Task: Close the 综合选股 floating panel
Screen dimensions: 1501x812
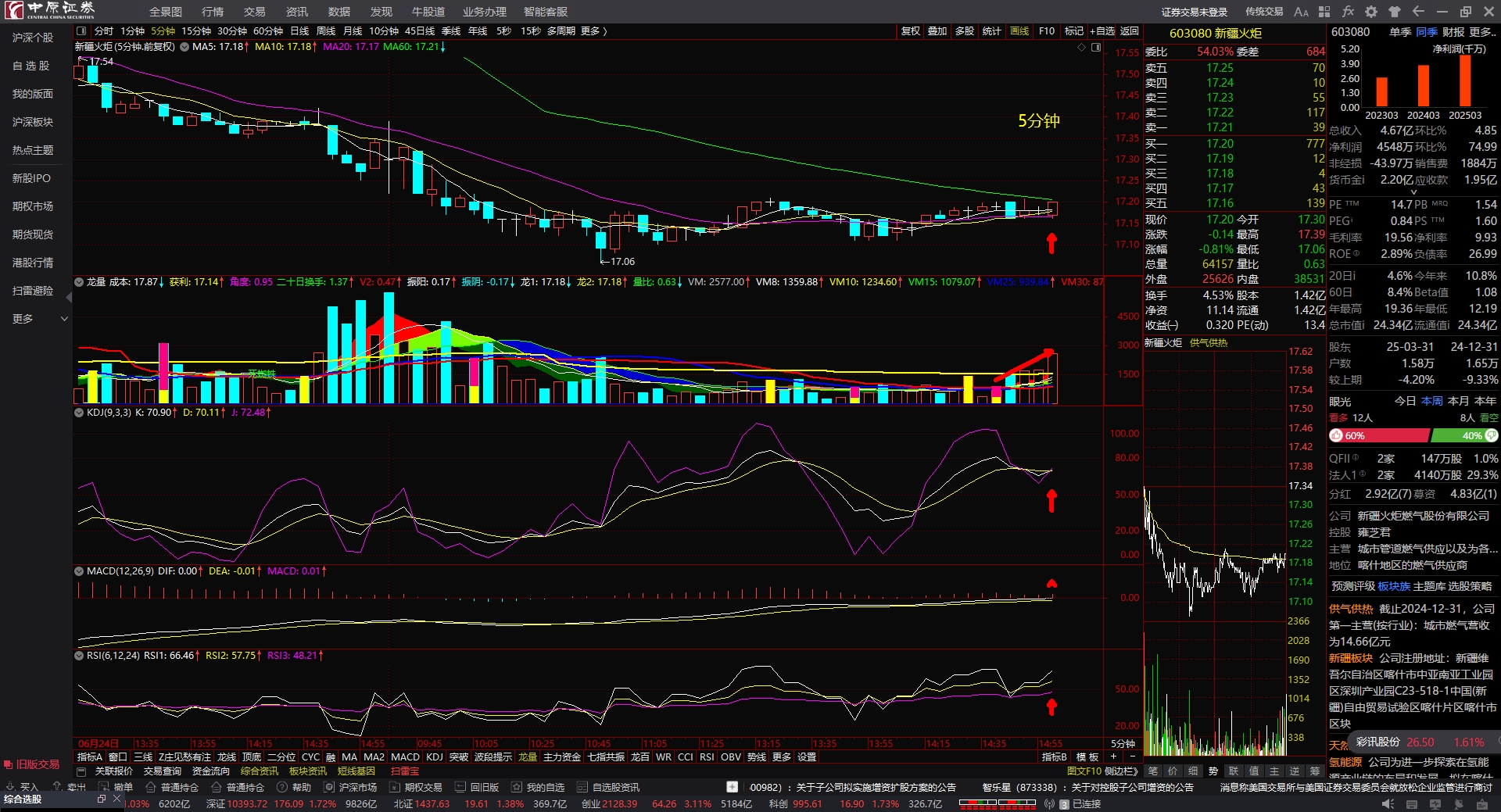Action: pyautogui.click(x=117, y=799)
